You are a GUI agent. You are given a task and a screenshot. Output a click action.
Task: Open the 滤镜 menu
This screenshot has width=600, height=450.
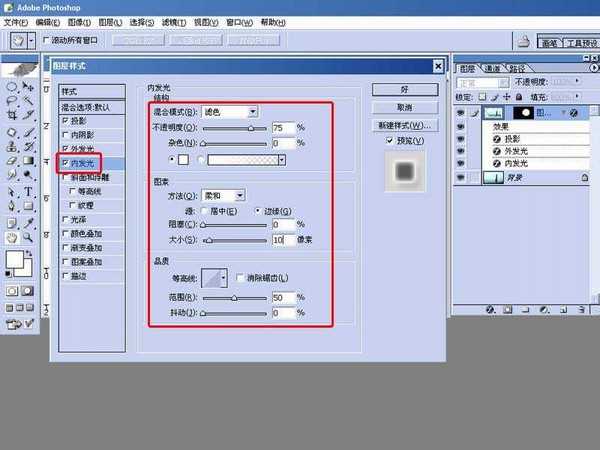174,23
